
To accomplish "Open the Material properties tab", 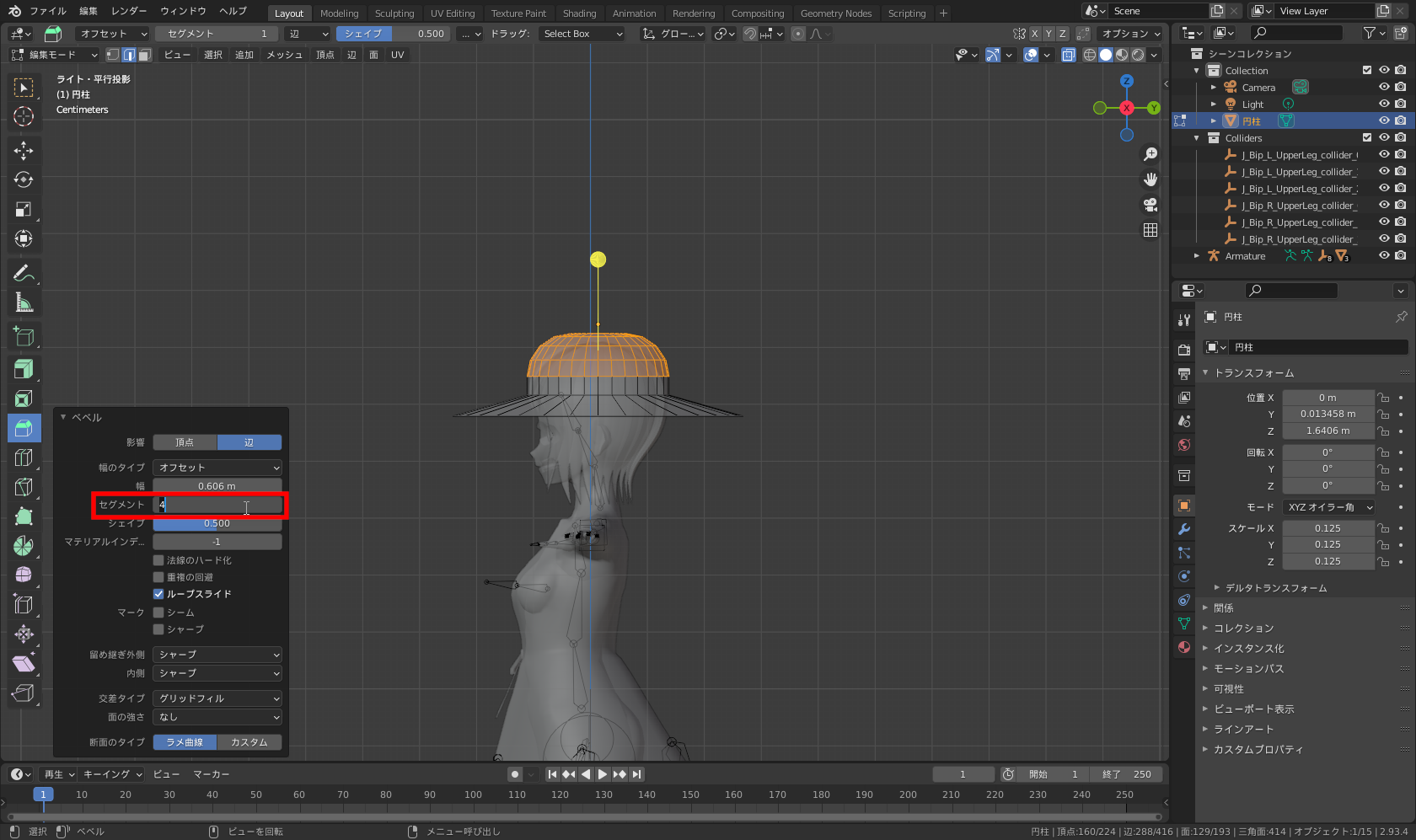I will pos(1184,647).
